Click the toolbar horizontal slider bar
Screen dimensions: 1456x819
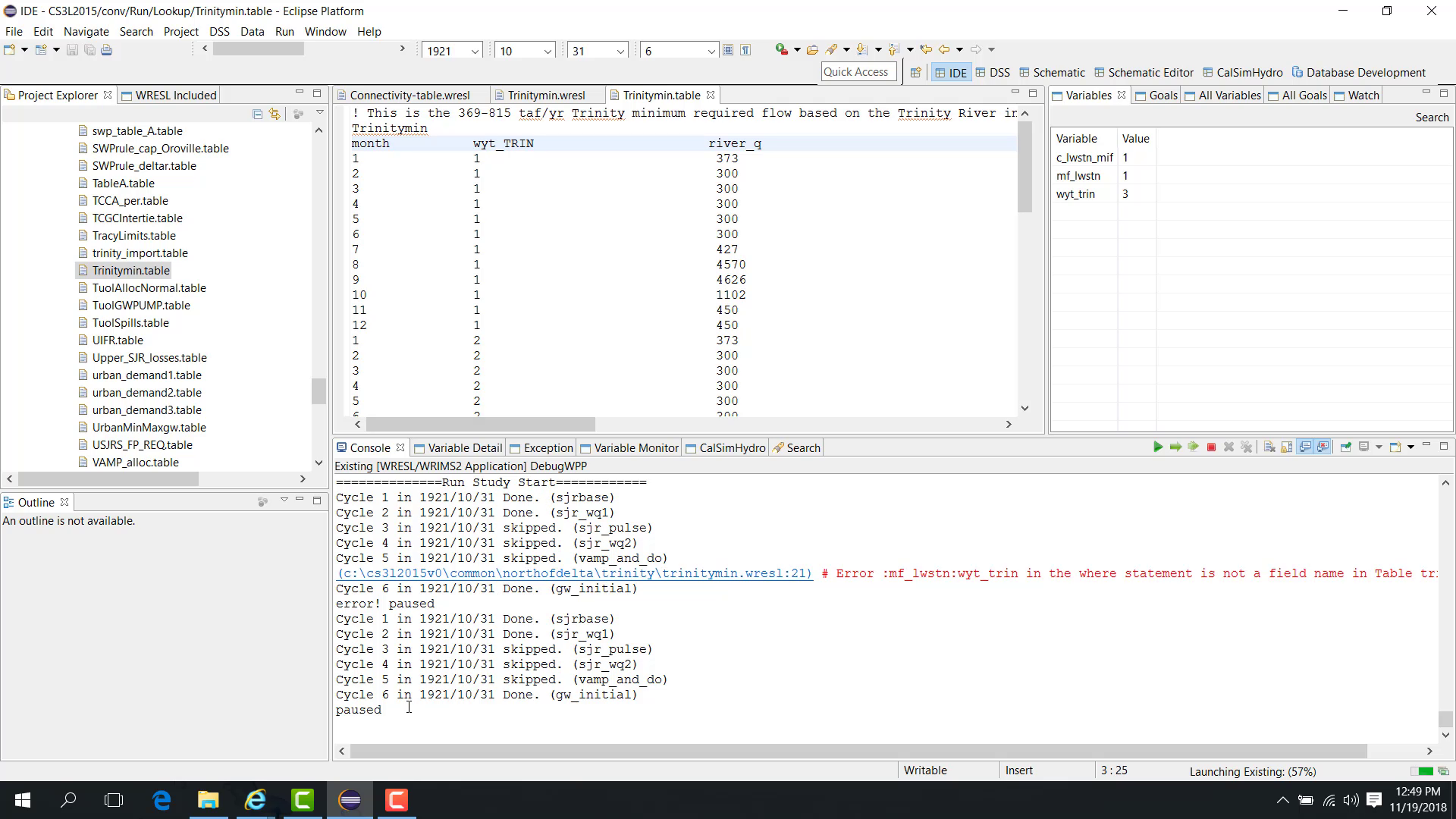click(x=258, y=49)
